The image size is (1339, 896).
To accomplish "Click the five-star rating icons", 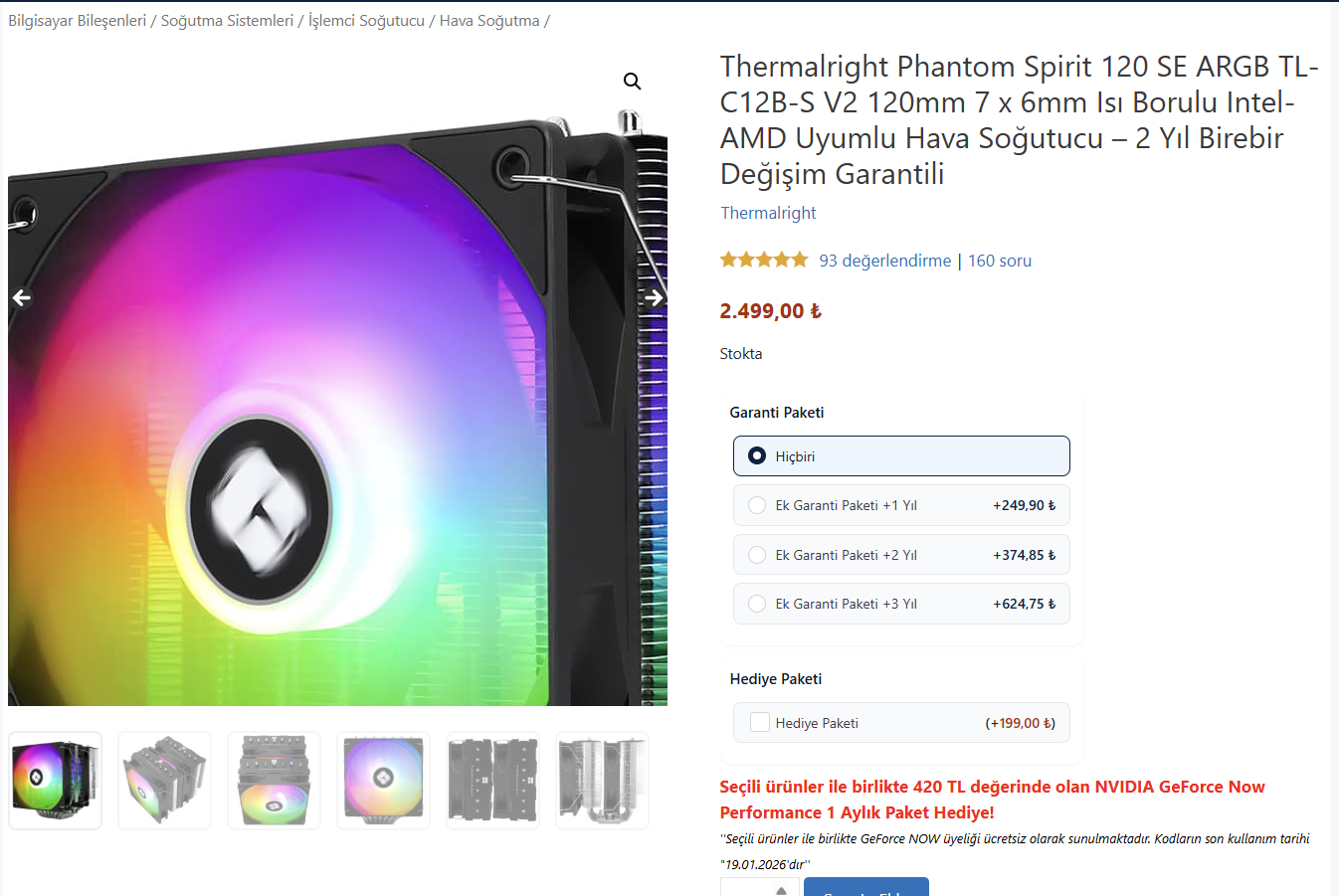I will (764, 261).
